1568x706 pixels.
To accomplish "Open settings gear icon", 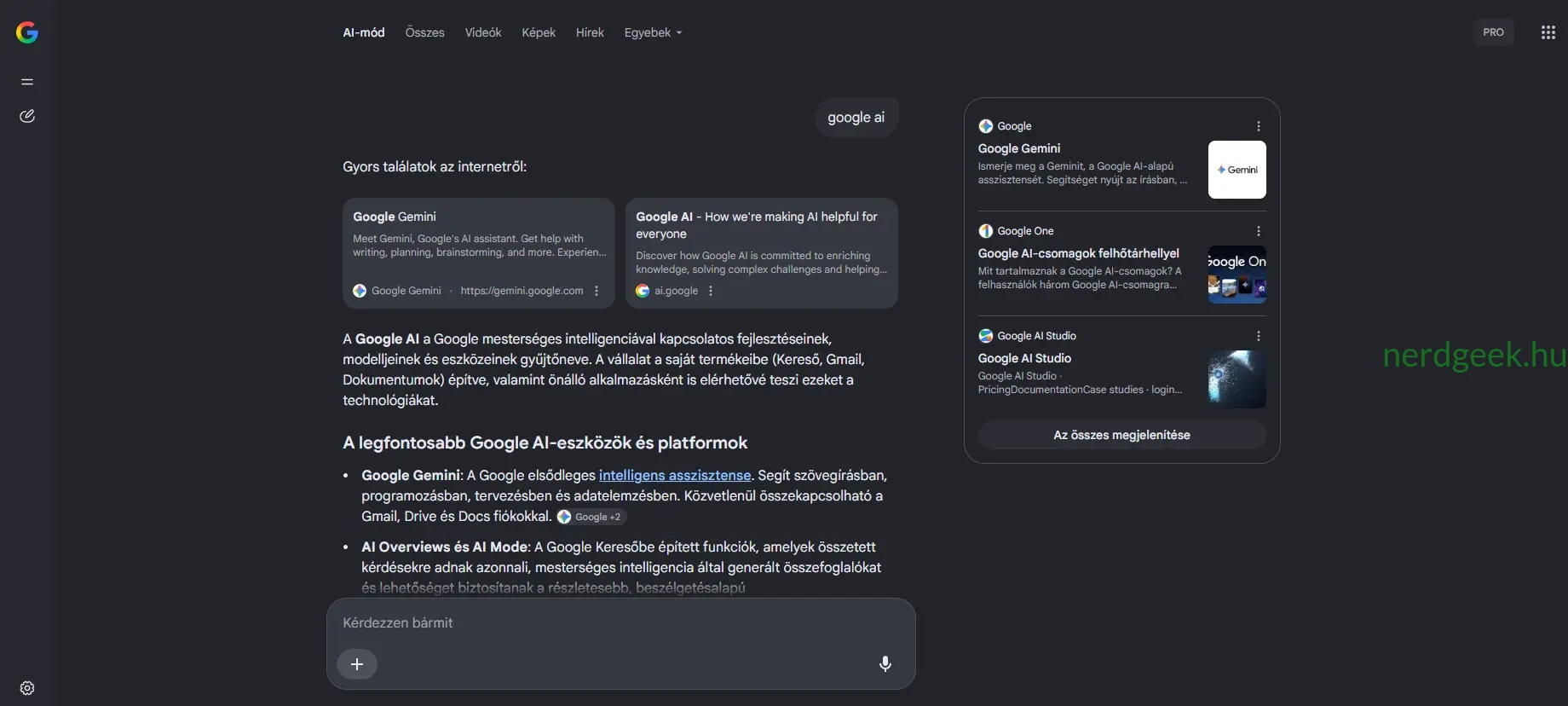I will (x=27, y=688).
